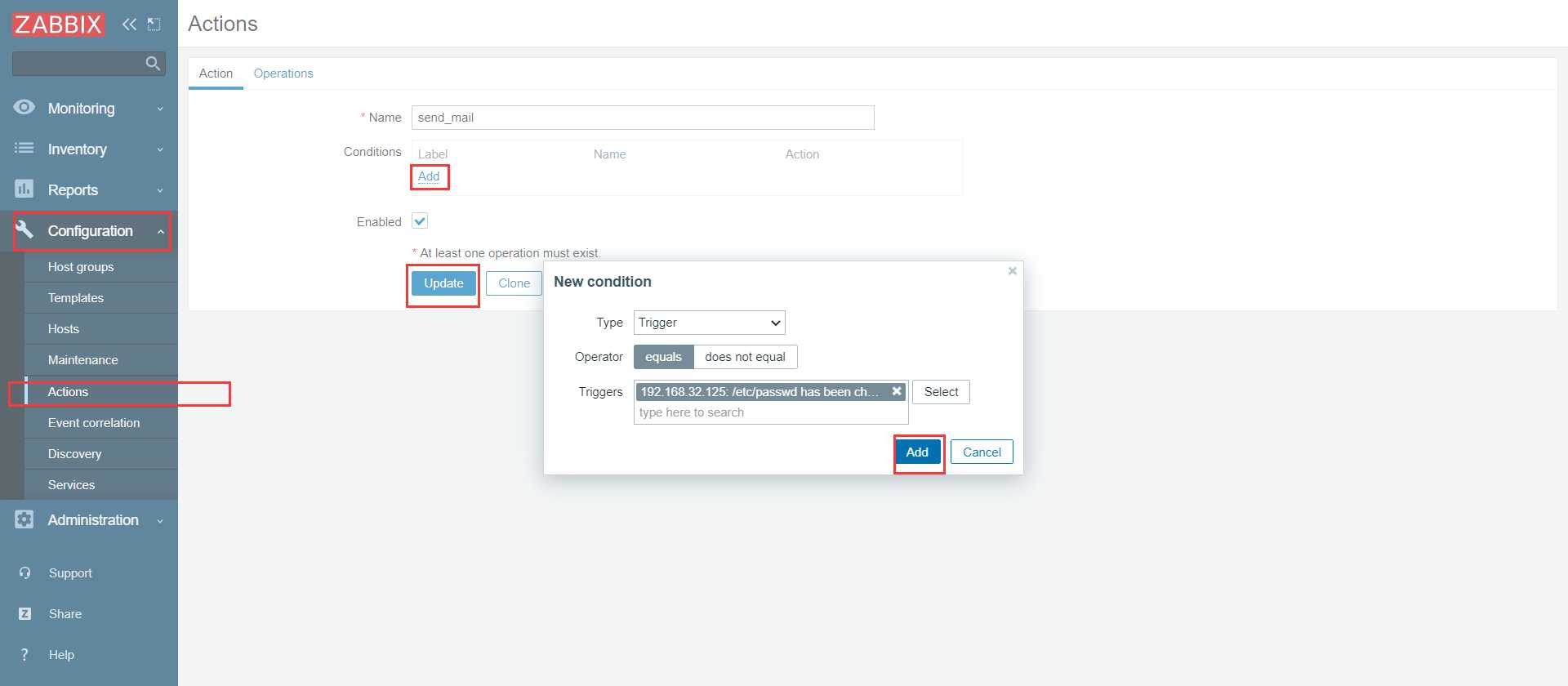Expand the Administration menu chevron
This screenshot has width=1568, height=686.
tap(160, 521)
